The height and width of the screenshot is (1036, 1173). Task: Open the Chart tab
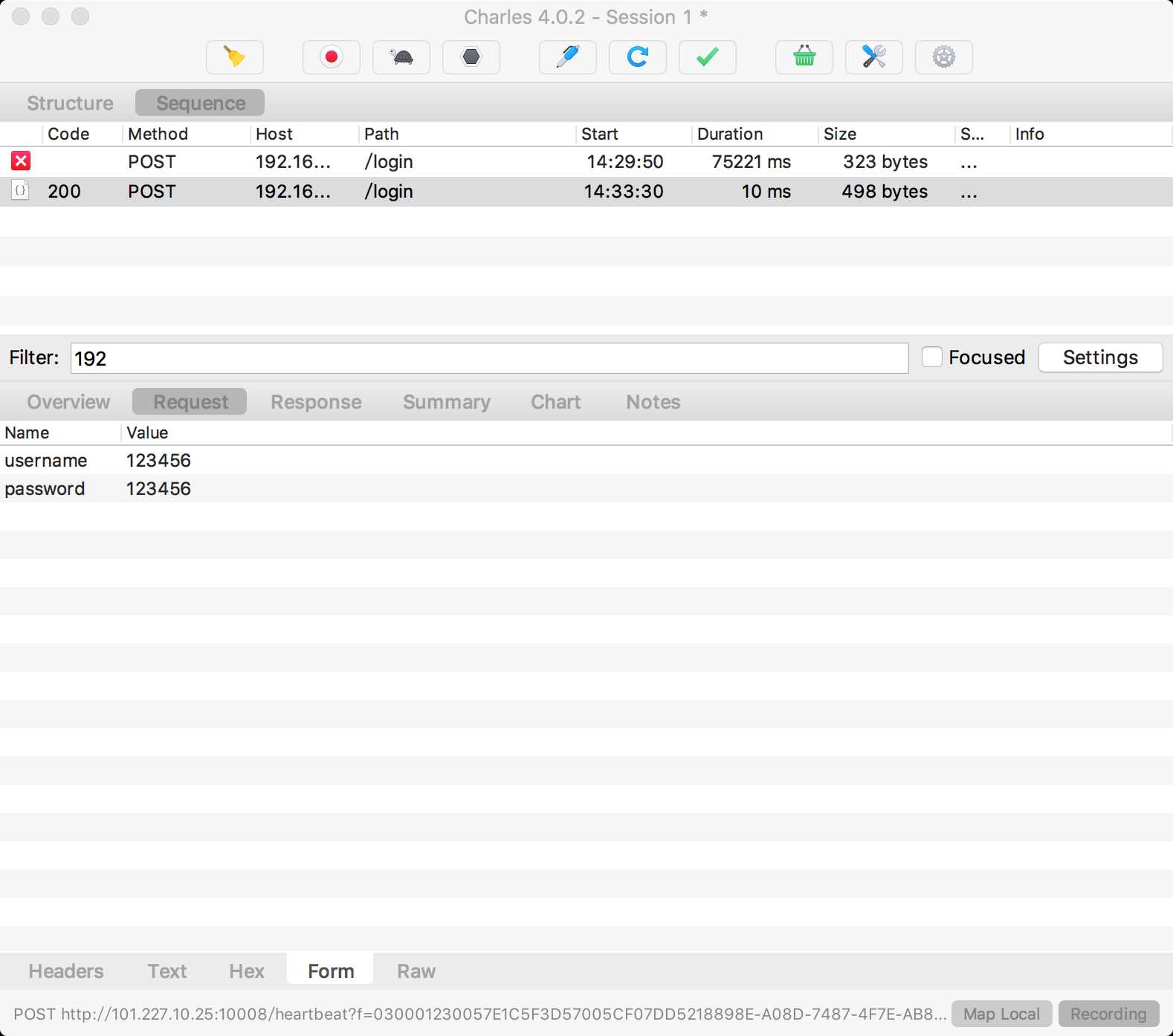556,402
